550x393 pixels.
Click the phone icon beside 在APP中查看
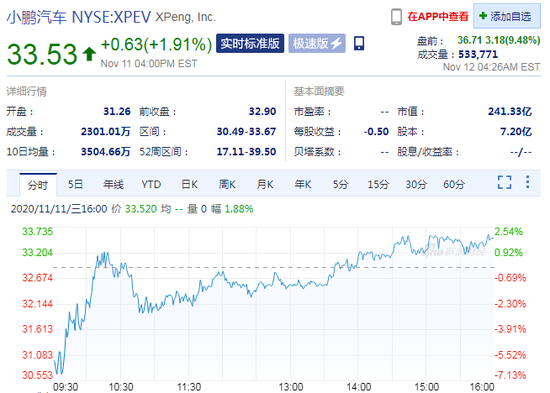coord(396,16)
